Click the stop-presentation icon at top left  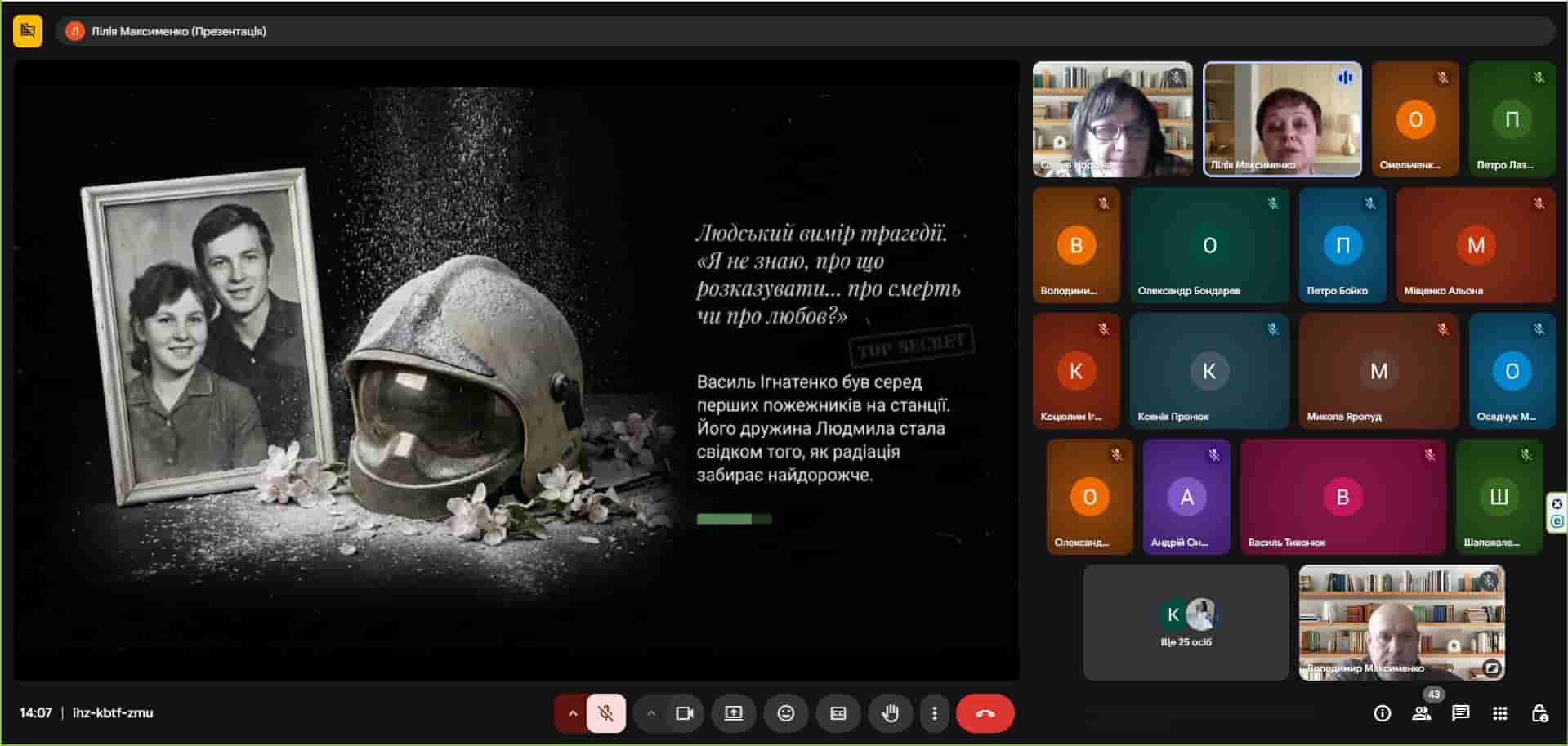(x=28, y=31)
